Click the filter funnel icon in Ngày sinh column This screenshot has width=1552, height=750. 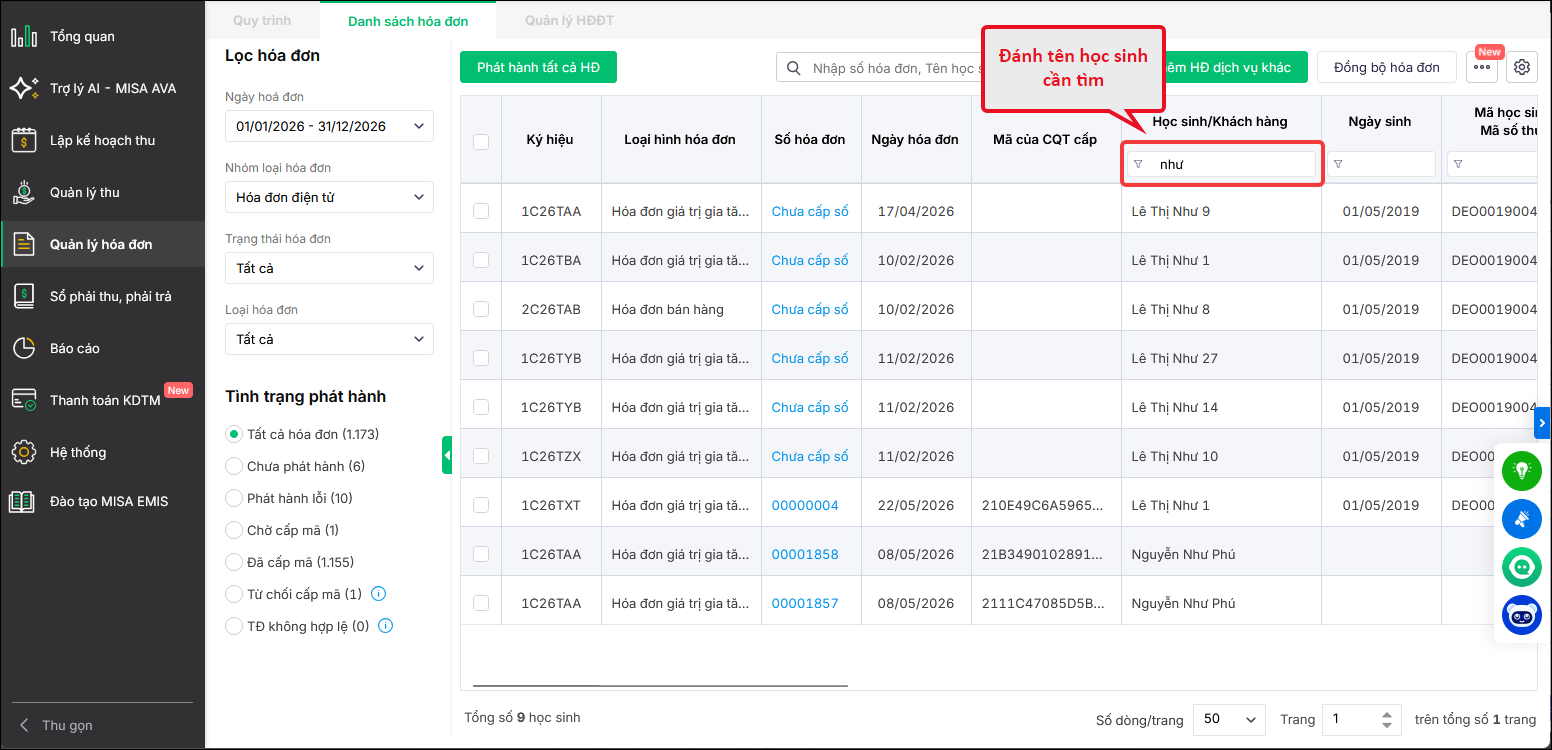(x=1338, y=164)
